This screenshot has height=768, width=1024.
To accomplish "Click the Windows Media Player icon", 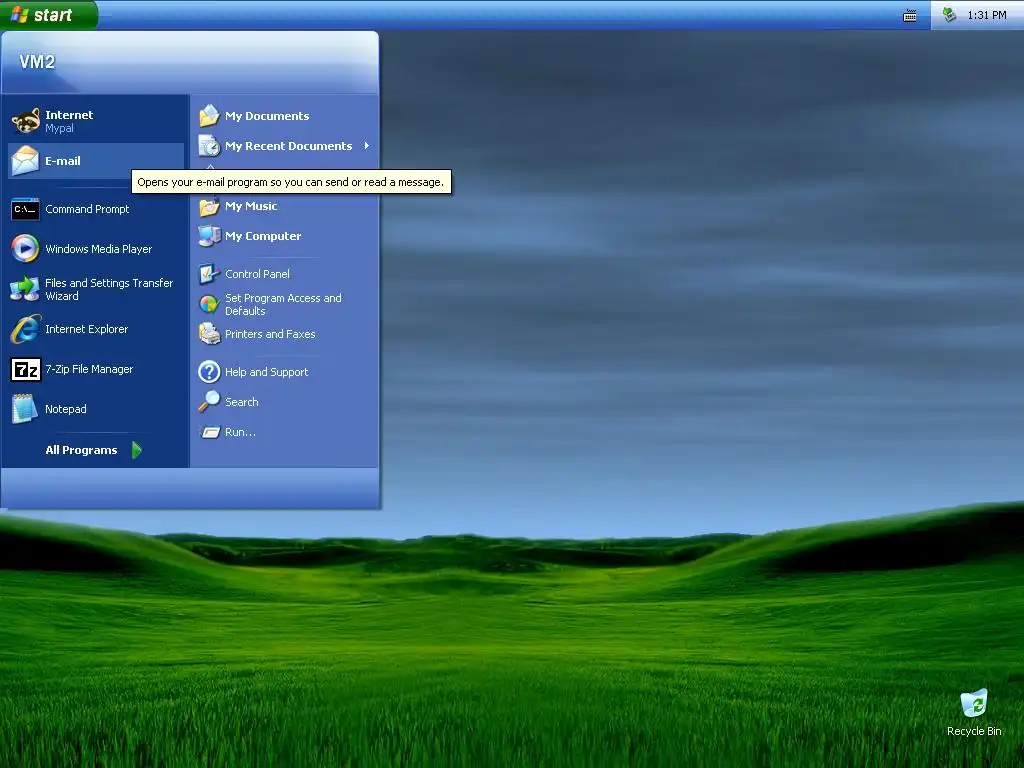I will click(x=25, y=249).
